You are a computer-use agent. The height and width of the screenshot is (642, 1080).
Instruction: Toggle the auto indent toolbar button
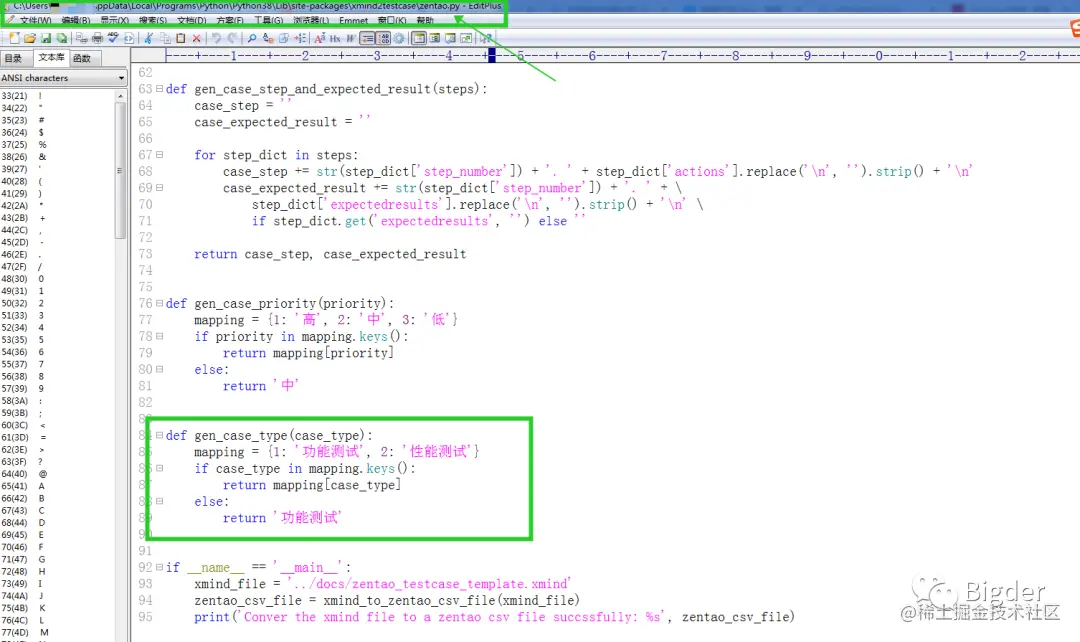coord(367,39)
